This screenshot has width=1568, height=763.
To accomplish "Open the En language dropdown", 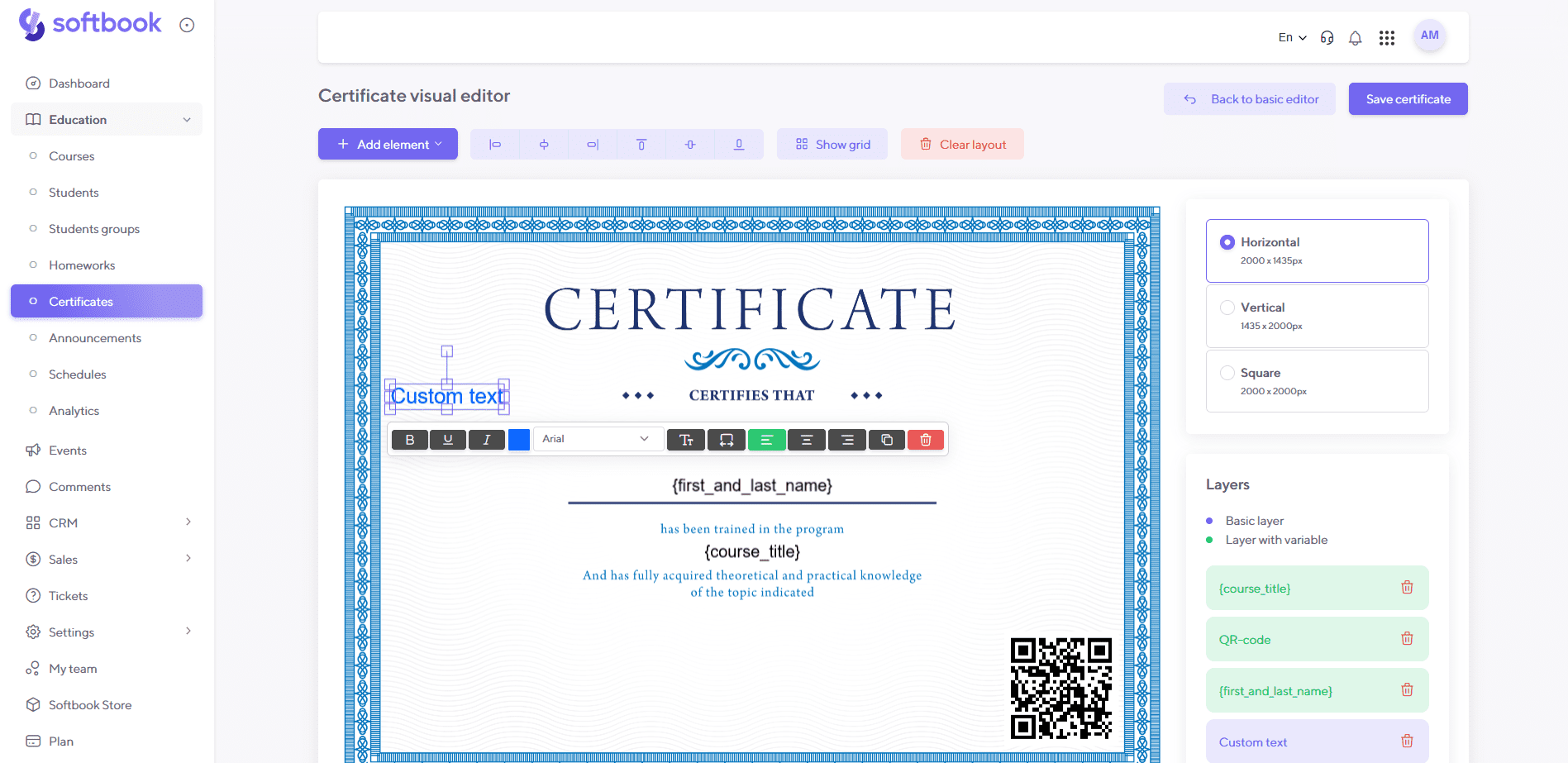I will (x=1292, y=37).
